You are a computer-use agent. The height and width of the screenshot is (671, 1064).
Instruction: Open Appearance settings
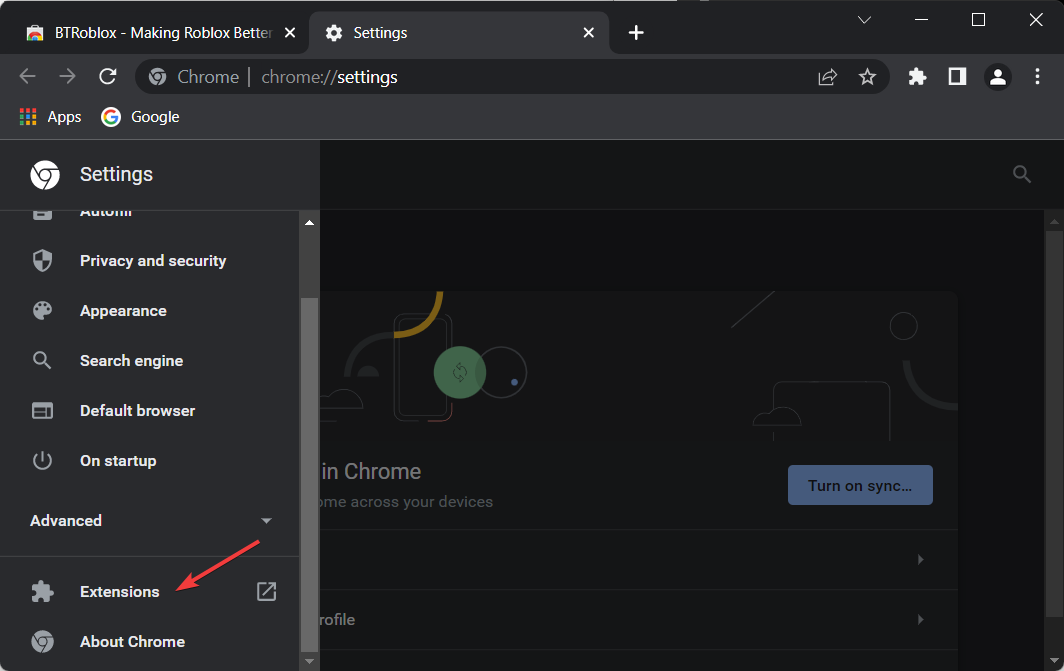tap(149, 311)
